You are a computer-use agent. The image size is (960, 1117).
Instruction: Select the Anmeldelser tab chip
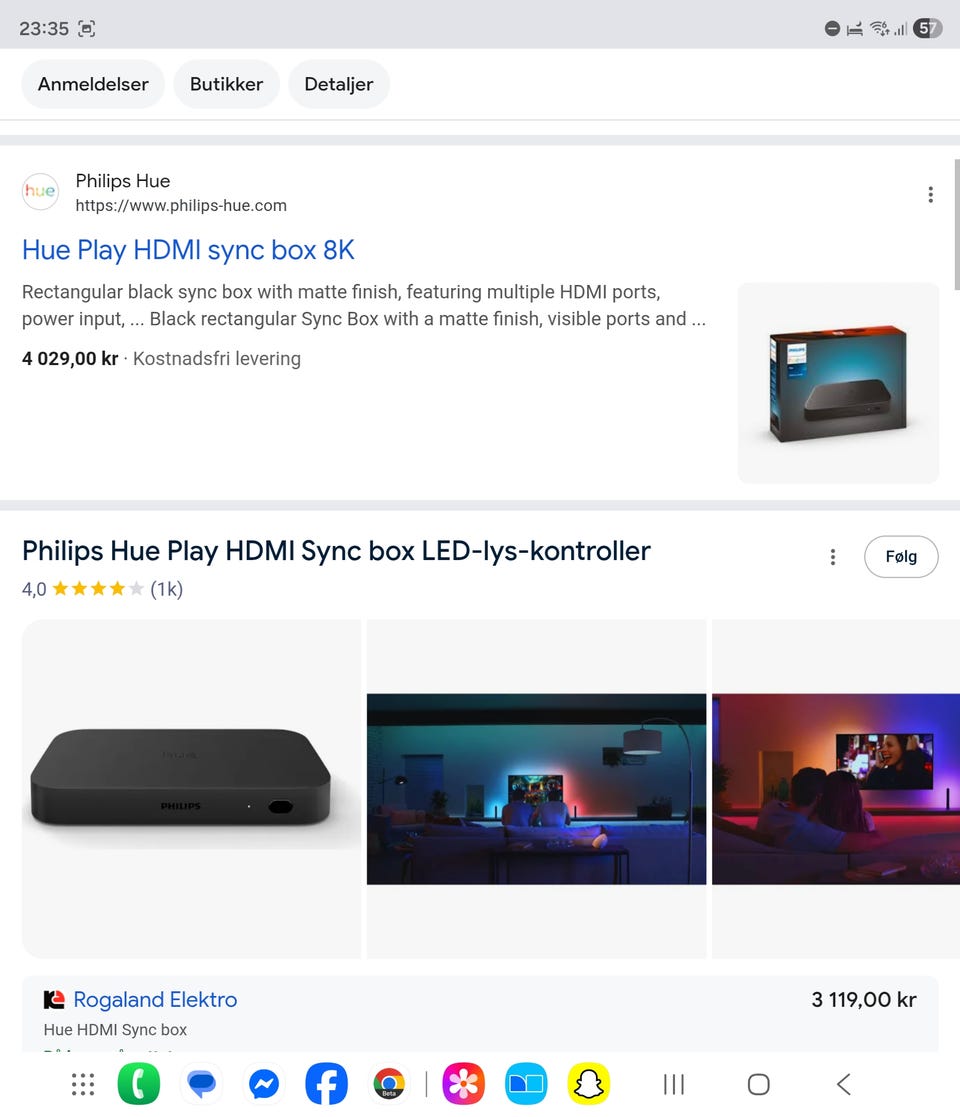click(x=93, y=84)
